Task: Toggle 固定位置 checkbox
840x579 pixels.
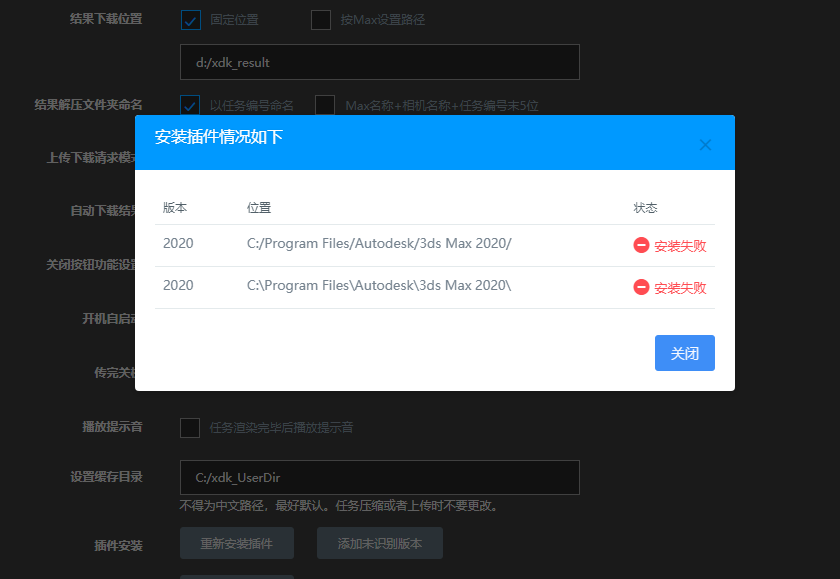Action: click(x=191, y=20)
